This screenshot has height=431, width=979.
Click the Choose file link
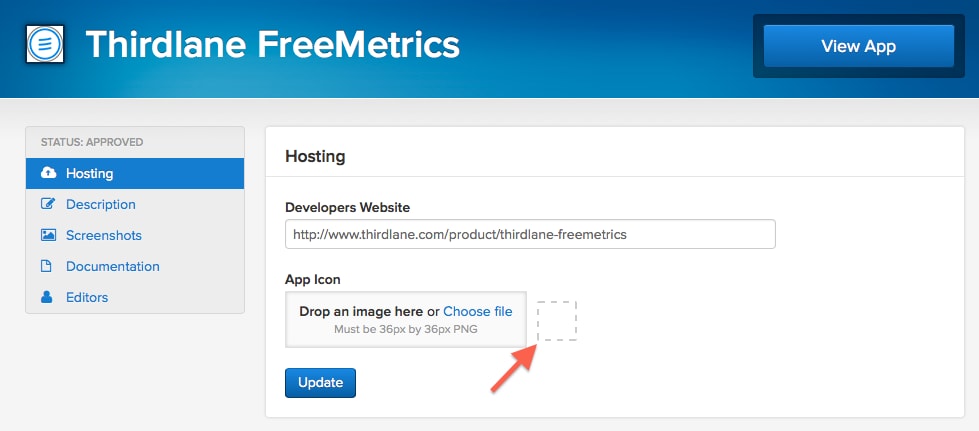478,312
